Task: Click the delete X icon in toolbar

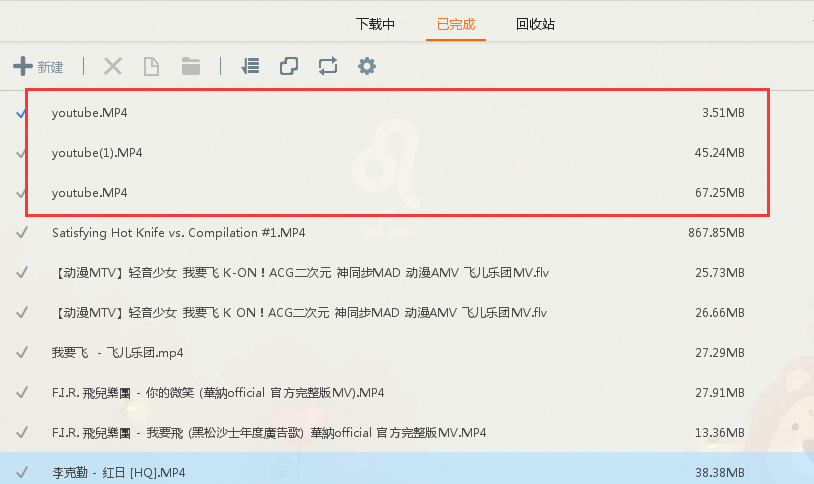Action: tap(113, 67)
